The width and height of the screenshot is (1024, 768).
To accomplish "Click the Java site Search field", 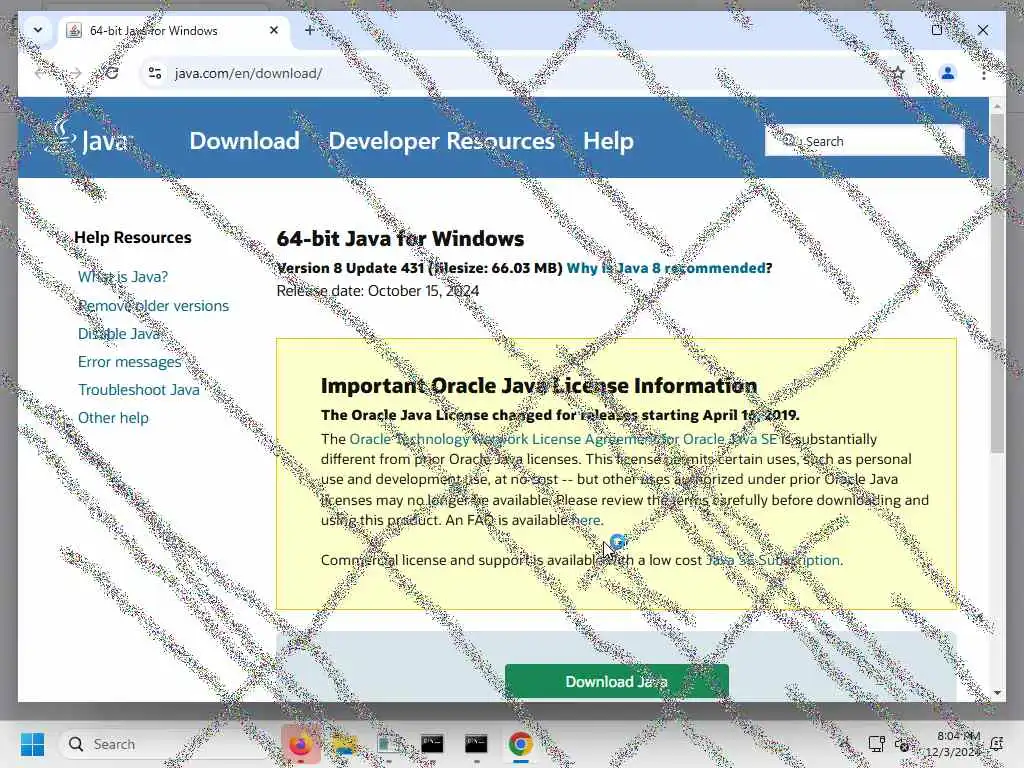I will tap(864, 140).
